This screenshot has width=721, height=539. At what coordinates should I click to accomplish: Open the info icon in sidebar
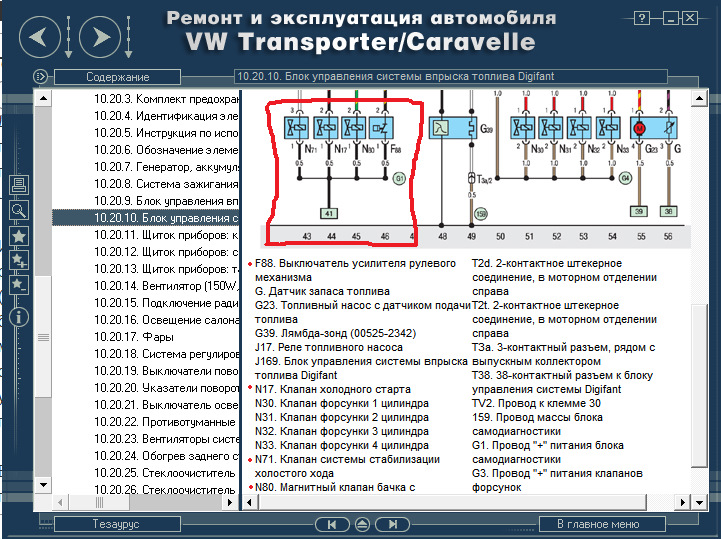(x=19, y=317)
